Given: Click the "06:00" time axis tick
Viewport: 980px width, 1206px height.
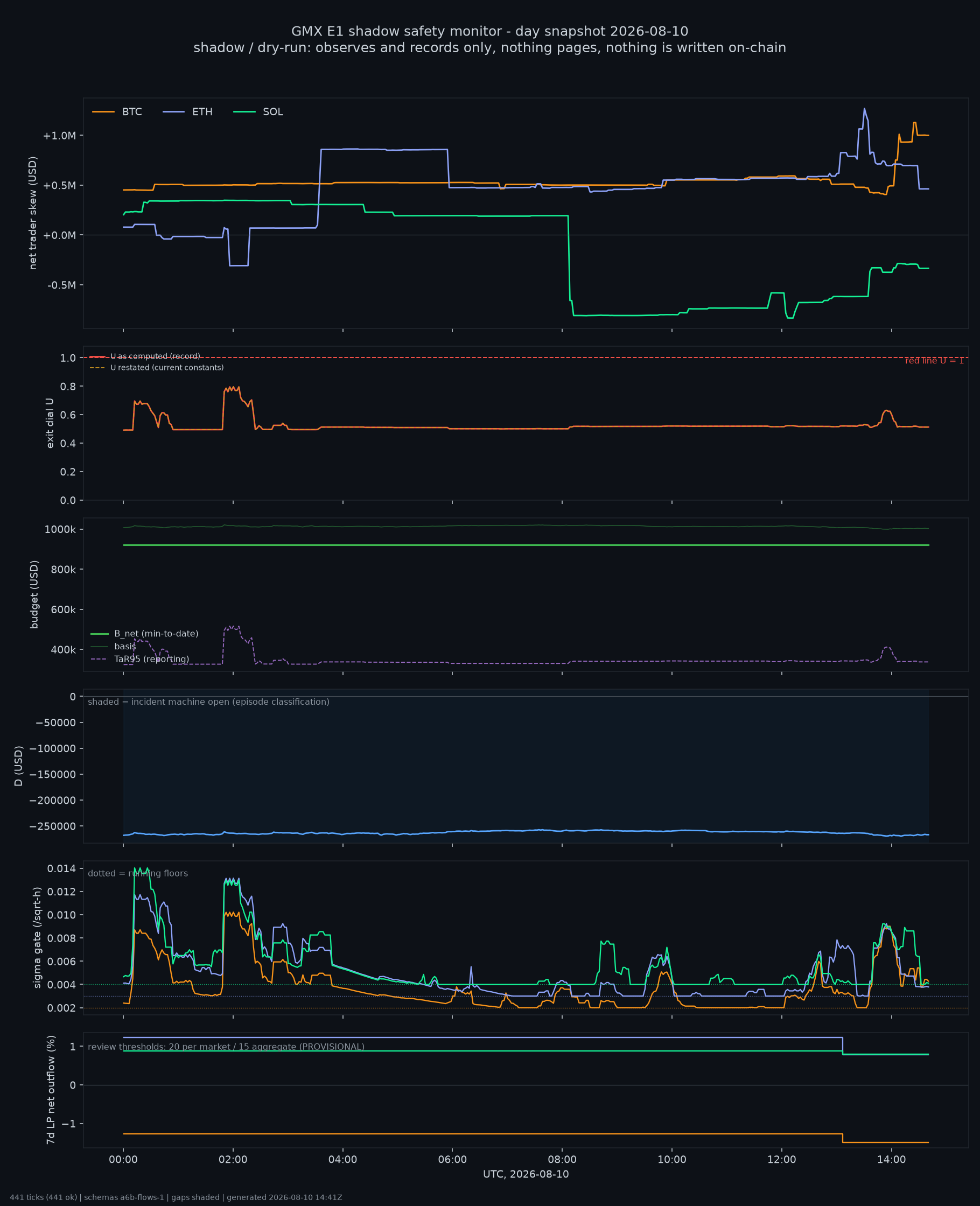Looking at the screenshot, I should pos(452,1160).
